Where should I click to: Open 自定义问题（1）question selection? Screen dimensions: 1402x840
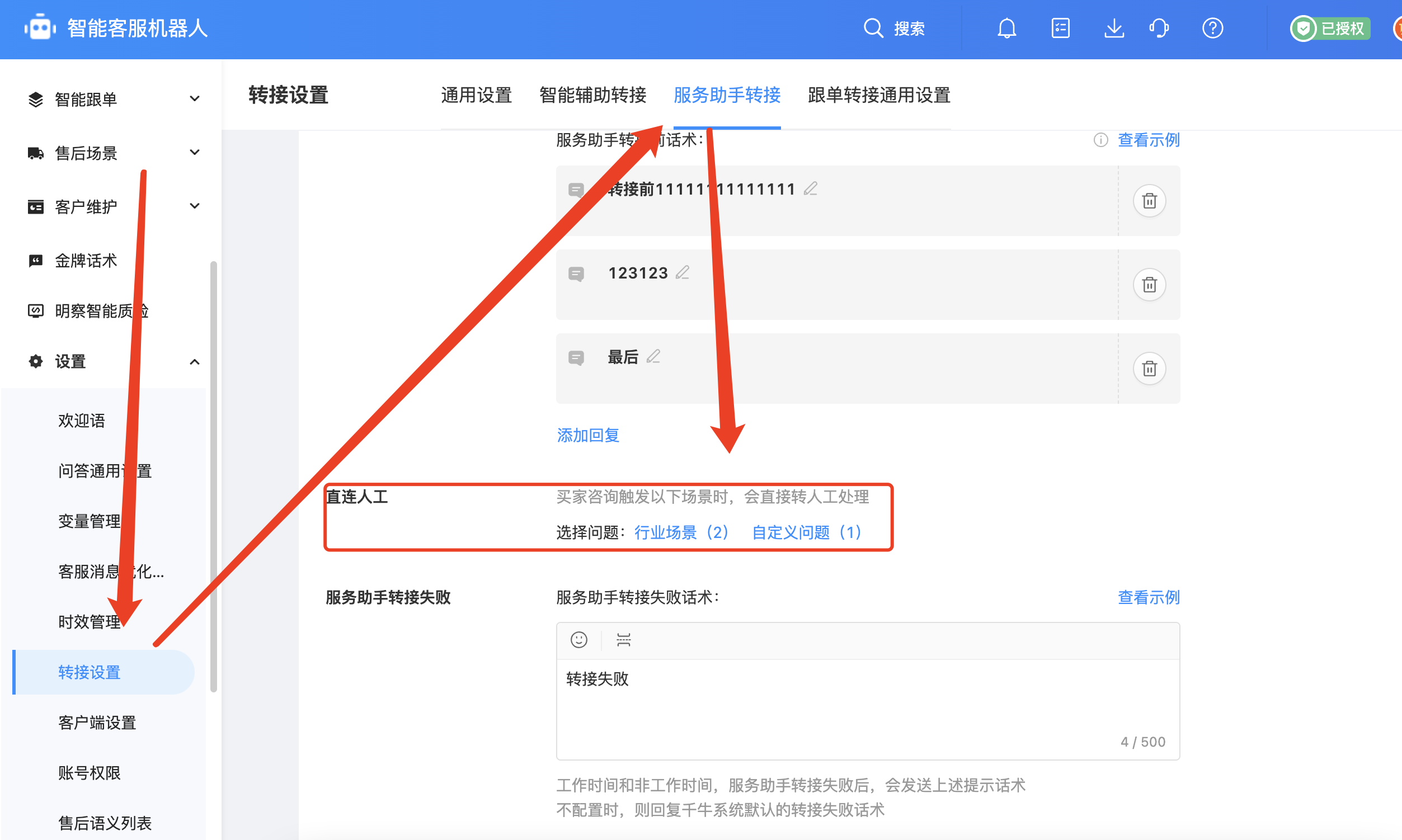(806, 532)
